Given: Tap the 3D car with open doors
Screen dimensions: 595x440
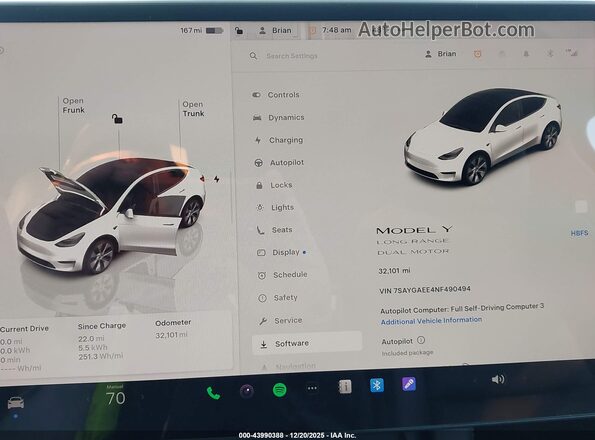Looking at the screenshot, I should coord(112,216).
